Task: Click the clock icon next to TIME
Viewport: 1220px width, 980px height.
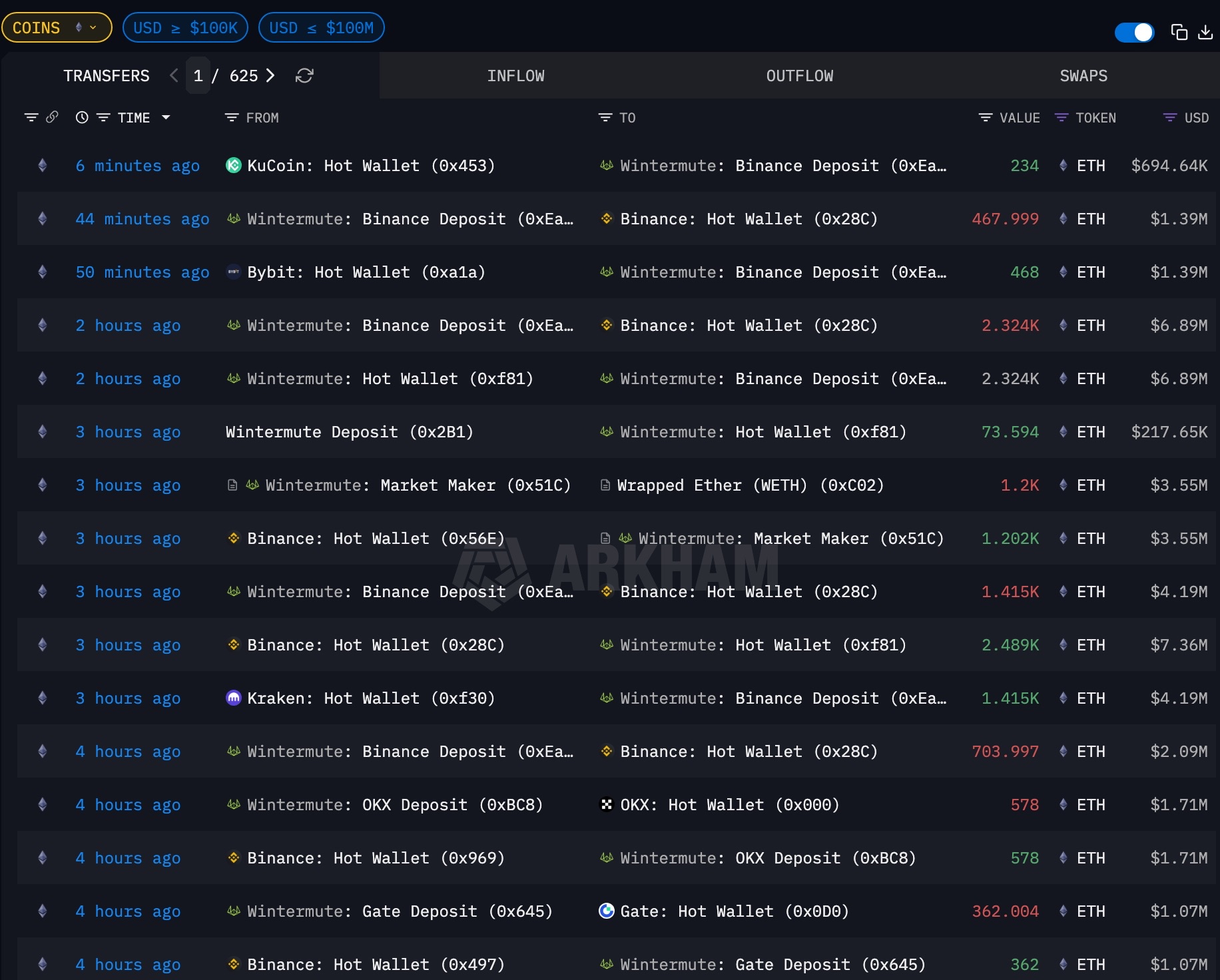Action: 81,117
